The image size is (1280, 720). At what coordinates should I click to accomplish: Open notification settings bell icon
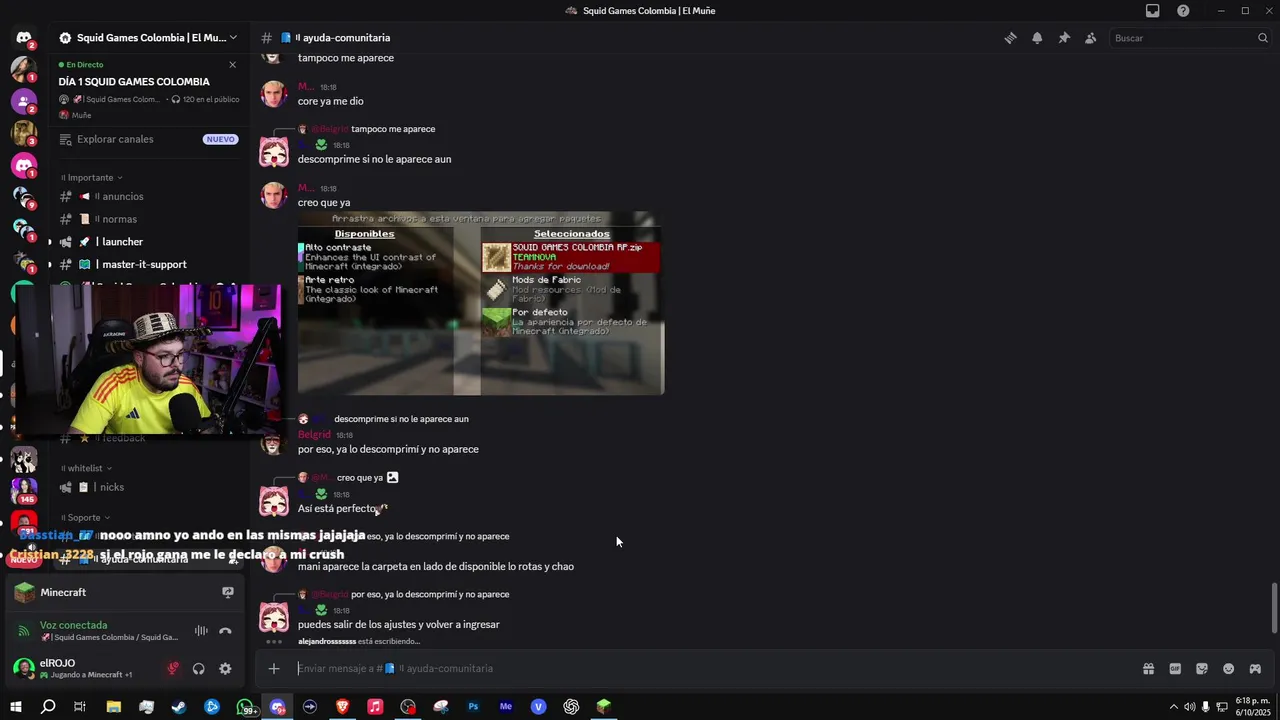(1037, 38)
